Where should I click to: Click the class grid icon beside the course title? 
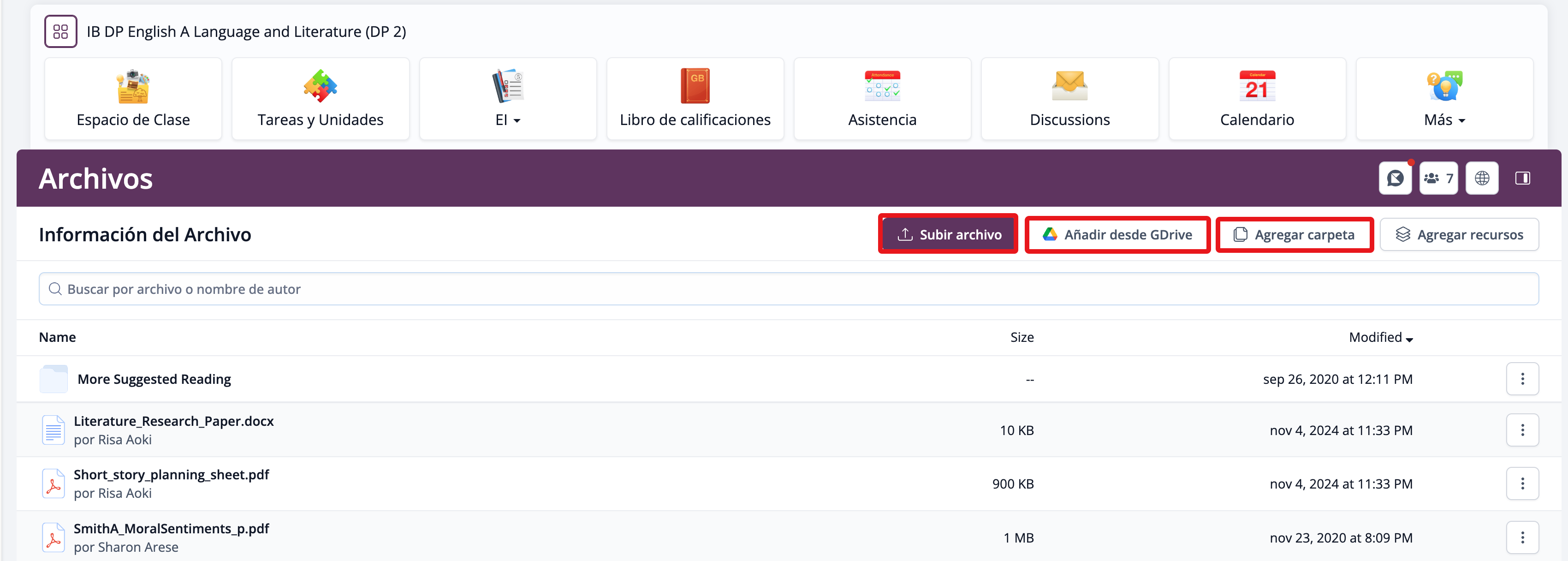point(60,32)
